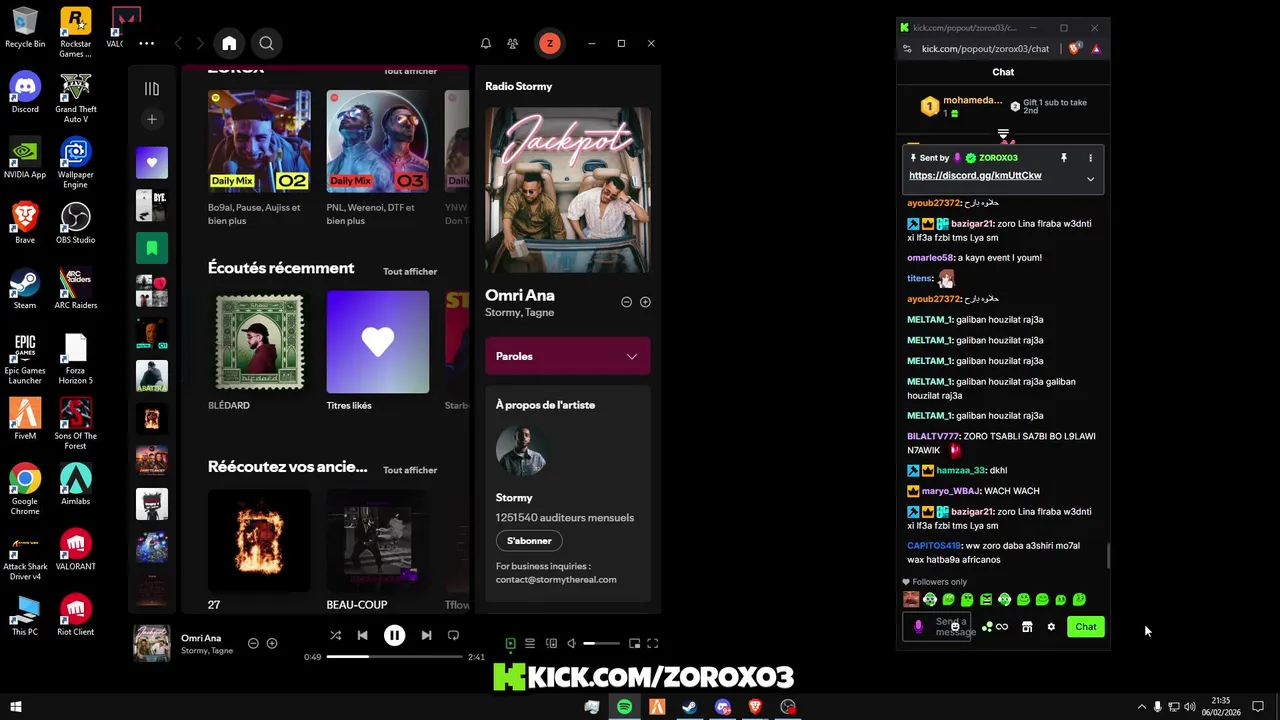
Task: Play Daily Mix 02 card
Action: coord(259,141)
